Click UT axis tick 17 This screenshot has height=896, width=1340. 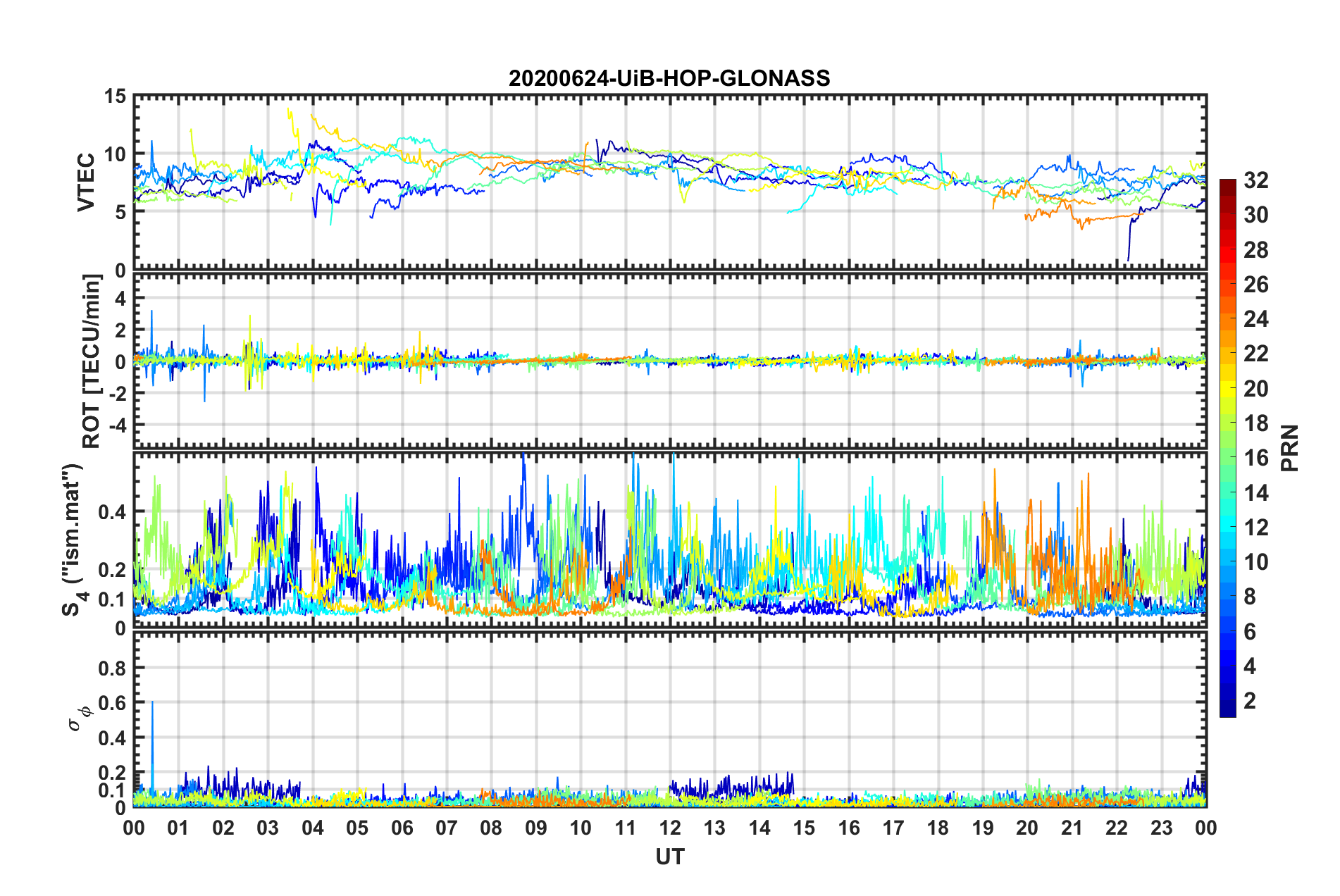893,828
